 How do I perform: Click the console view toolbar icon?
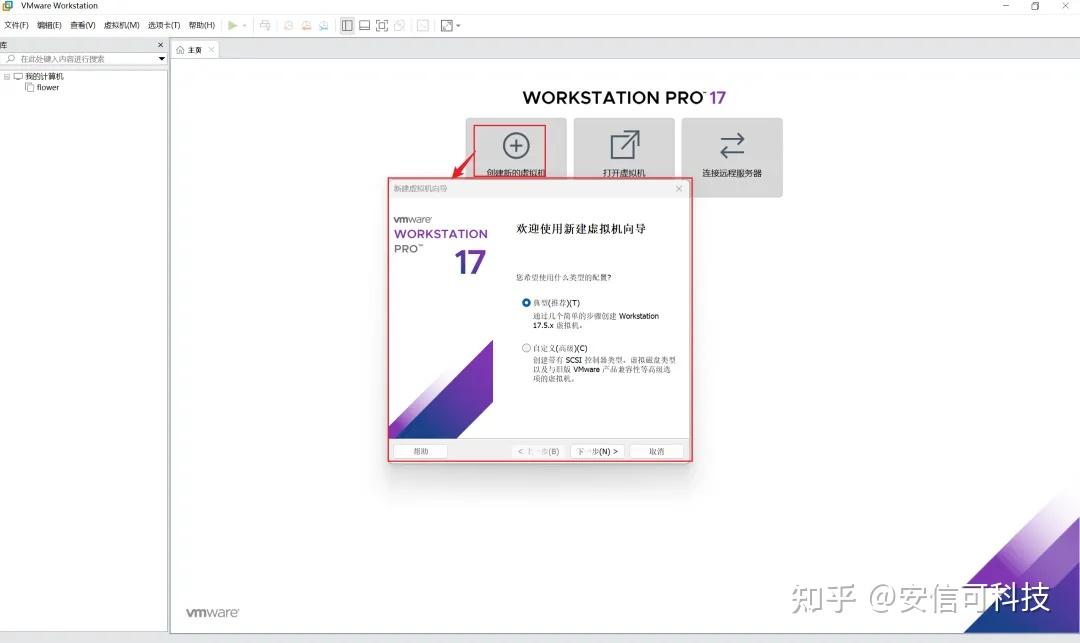tap(423, 25)
